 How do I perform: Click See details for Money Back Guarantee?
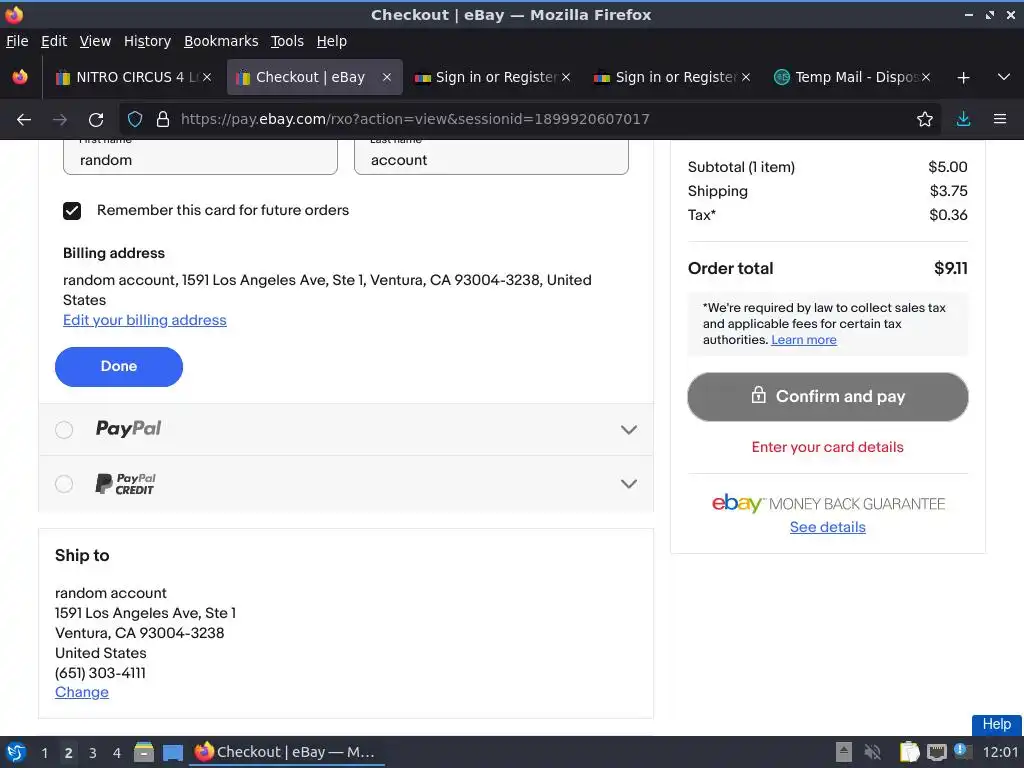coord(827,527)
